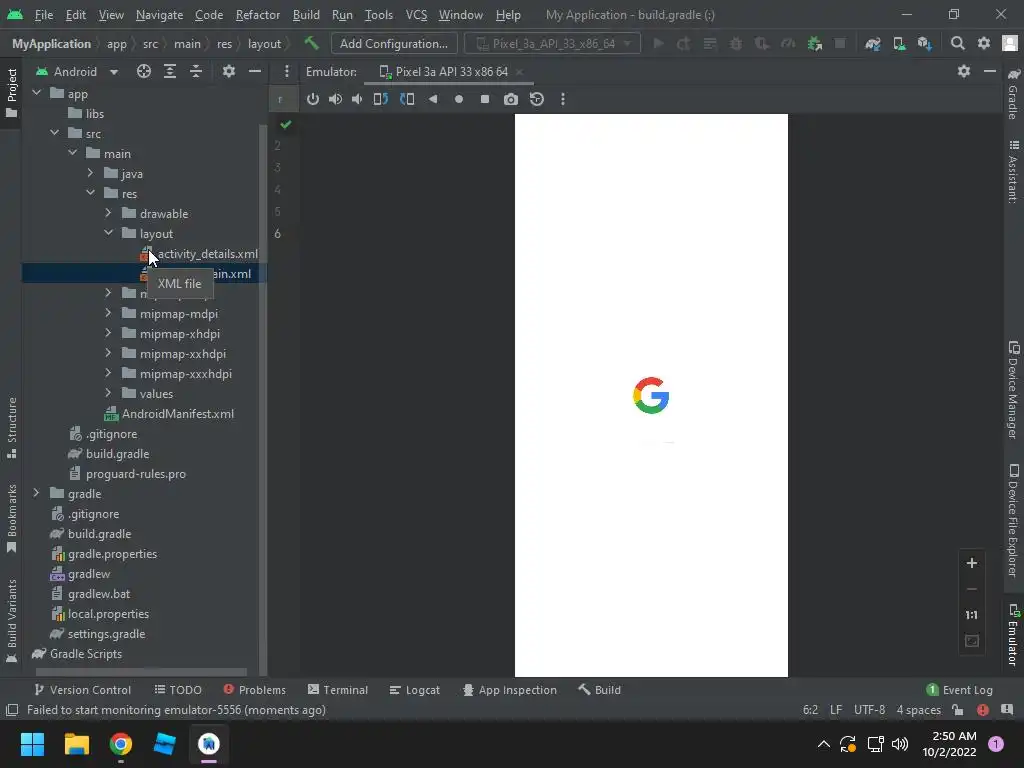
Task: Expand the values folder
Action: (x=108, y=393)
